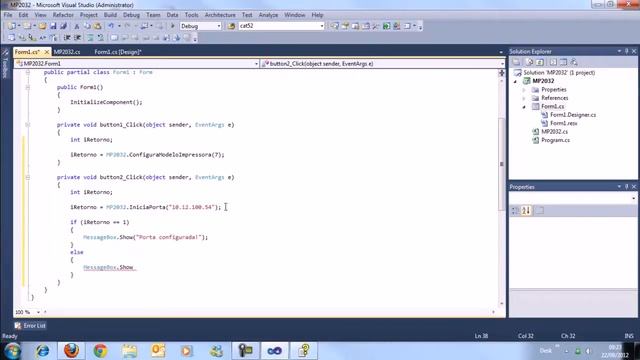Toggle auto-hide pin on Solution Explorer panel
Viewport: 640px width, 360px height.
[x=627, y=51]
